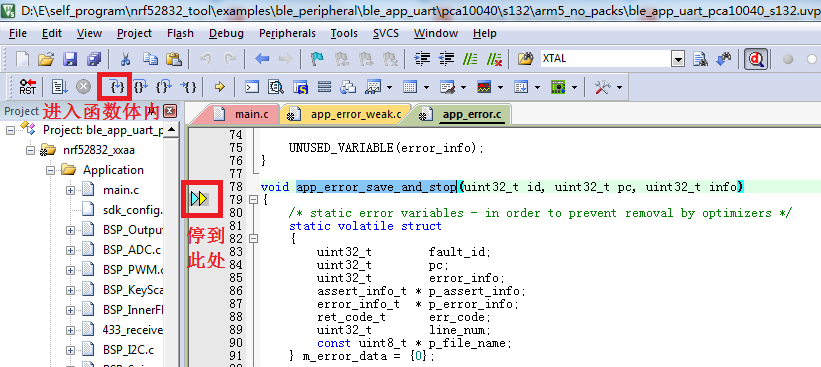Save all files icon

click(94, 59)
